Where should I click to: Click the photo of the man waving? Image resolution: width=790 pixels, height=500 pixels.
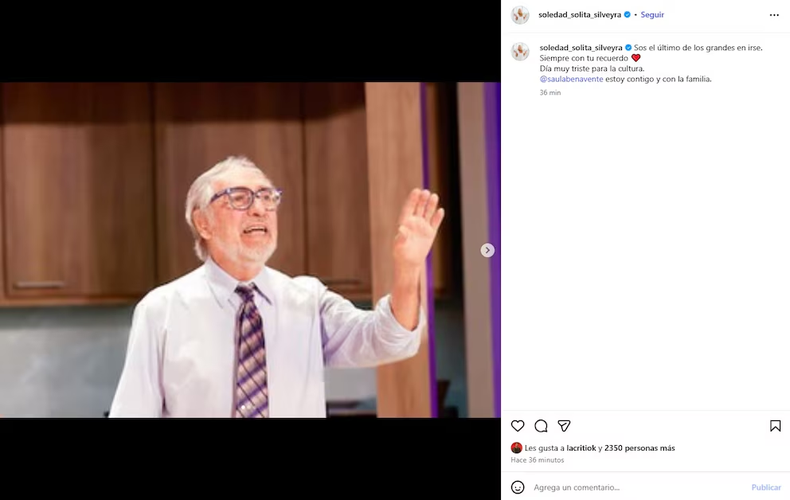[250, 250]
